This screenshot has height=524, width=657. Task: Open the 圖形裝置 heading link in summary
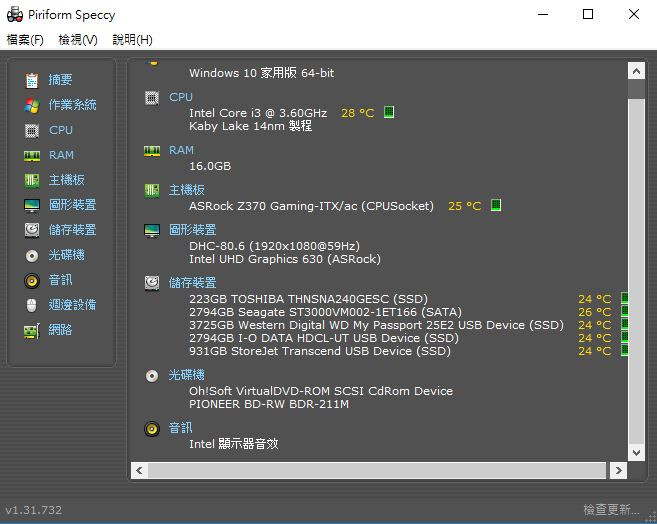(x=192, y=230)
